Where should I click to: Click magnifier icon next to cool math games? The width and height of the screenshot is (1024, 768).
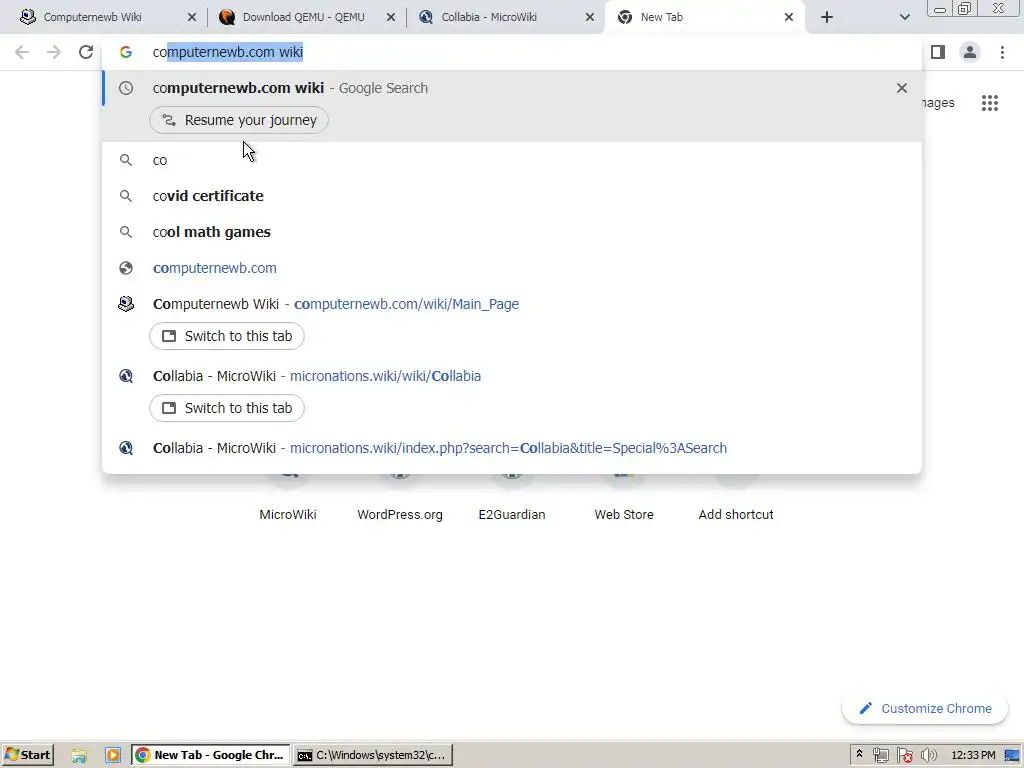126,232
